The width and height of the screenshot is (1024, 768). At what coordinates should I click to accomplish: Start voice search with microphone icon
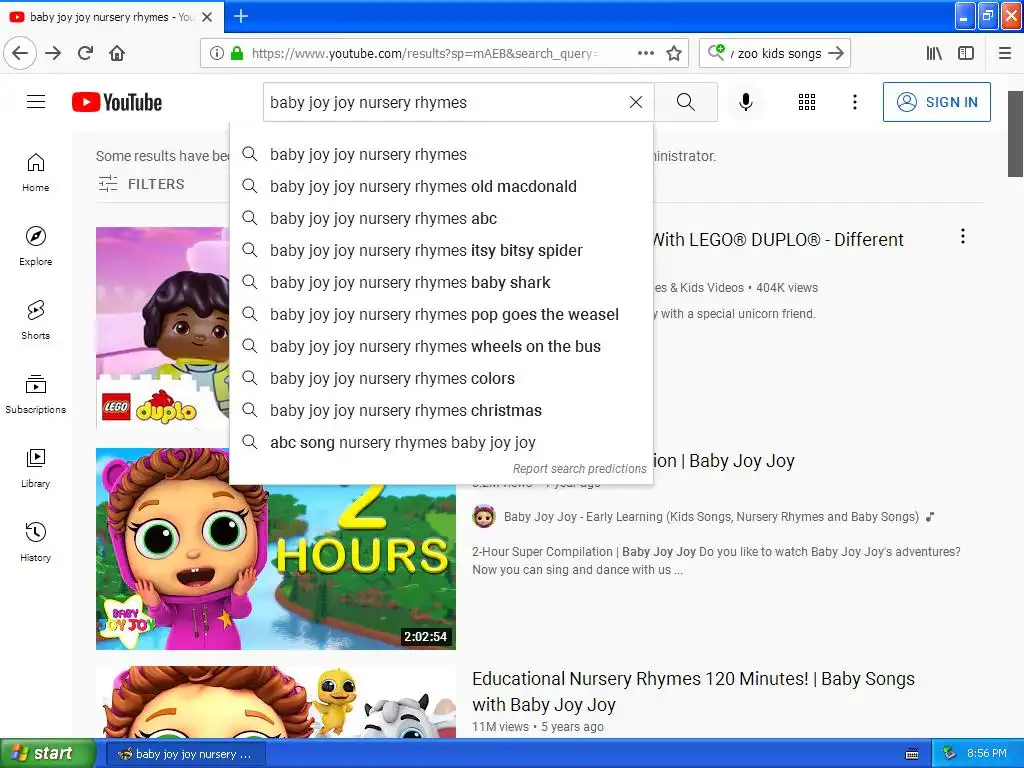746,102
